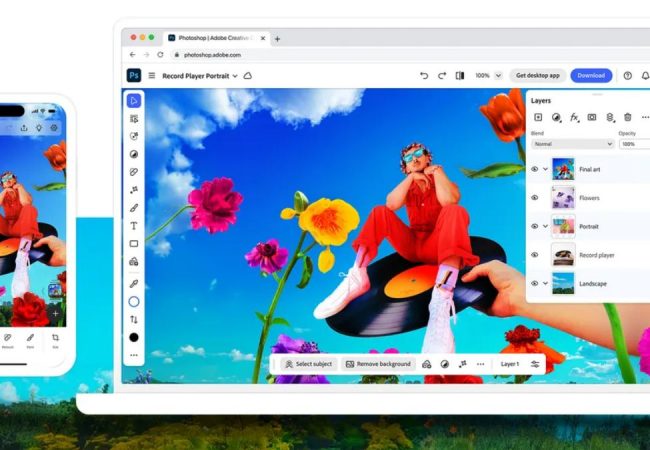Select the Brush tool
Screen dimensions: 650x450
point(133,208)
